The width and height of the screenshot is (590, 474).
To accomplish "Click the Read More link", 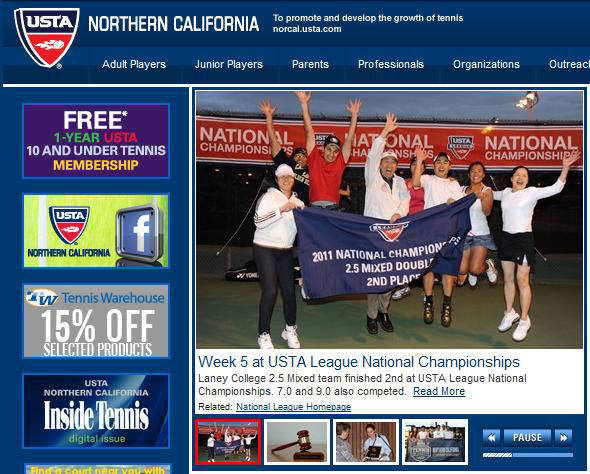I will tap(439, 391).
